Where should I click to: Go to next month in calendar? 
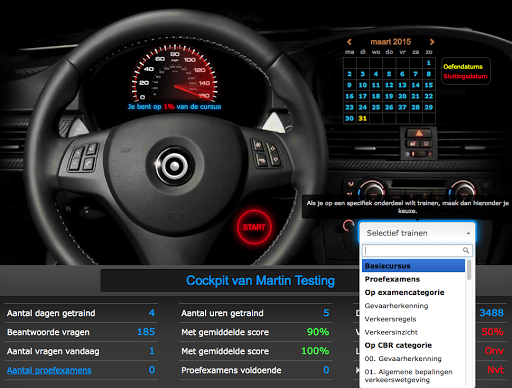(432, 42)
